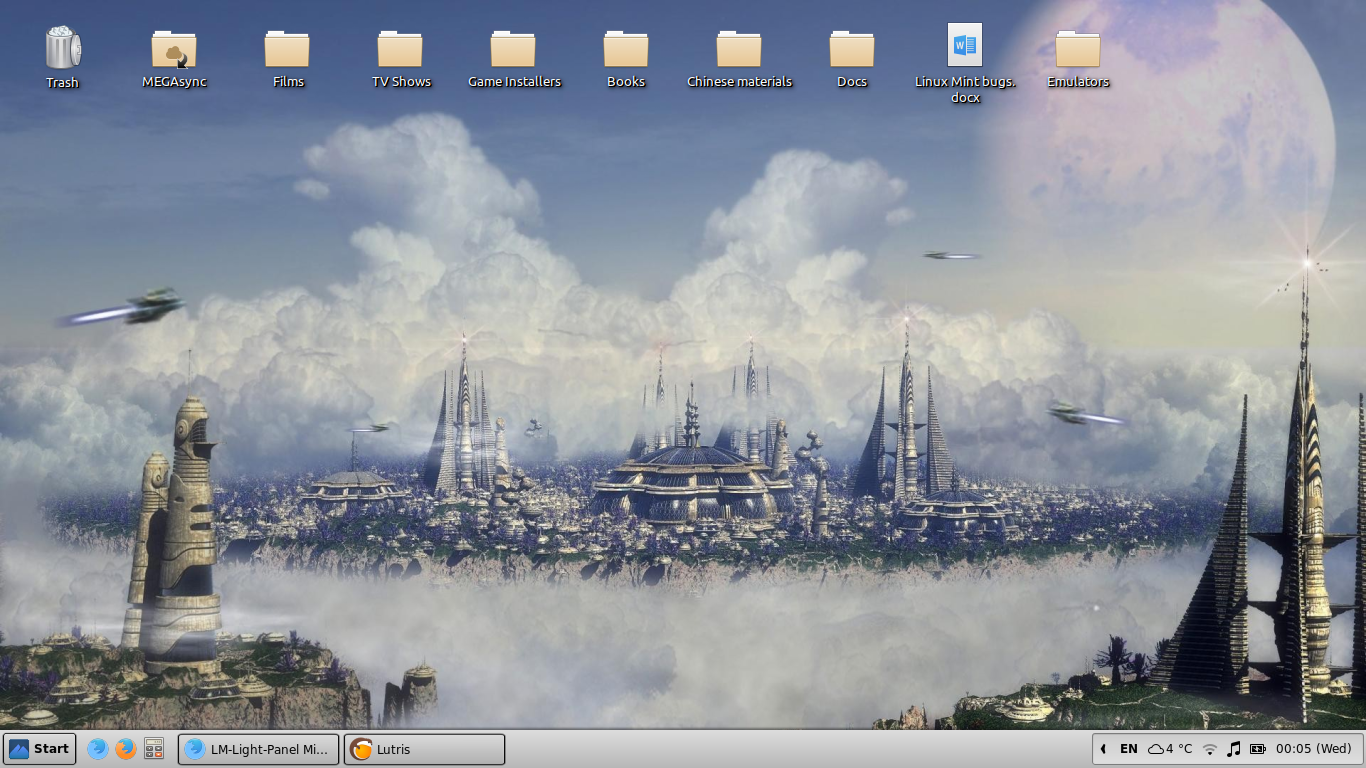1366x768 pixels.
Task: Launch Firefox from the panel
Action: (x=125, y=749)
